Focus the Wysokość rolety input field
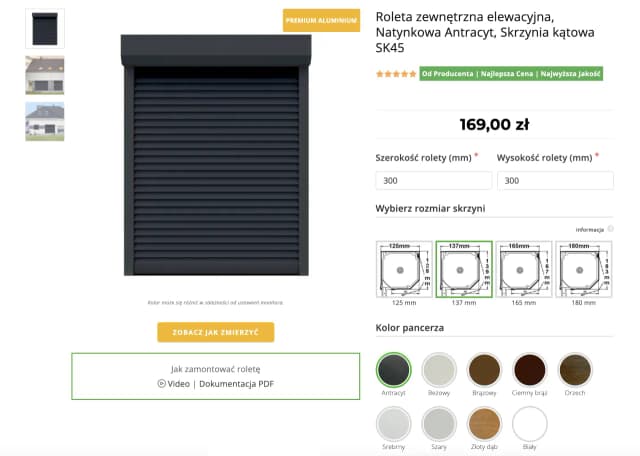This screenshot has width=640, height=456. [555, 181]
